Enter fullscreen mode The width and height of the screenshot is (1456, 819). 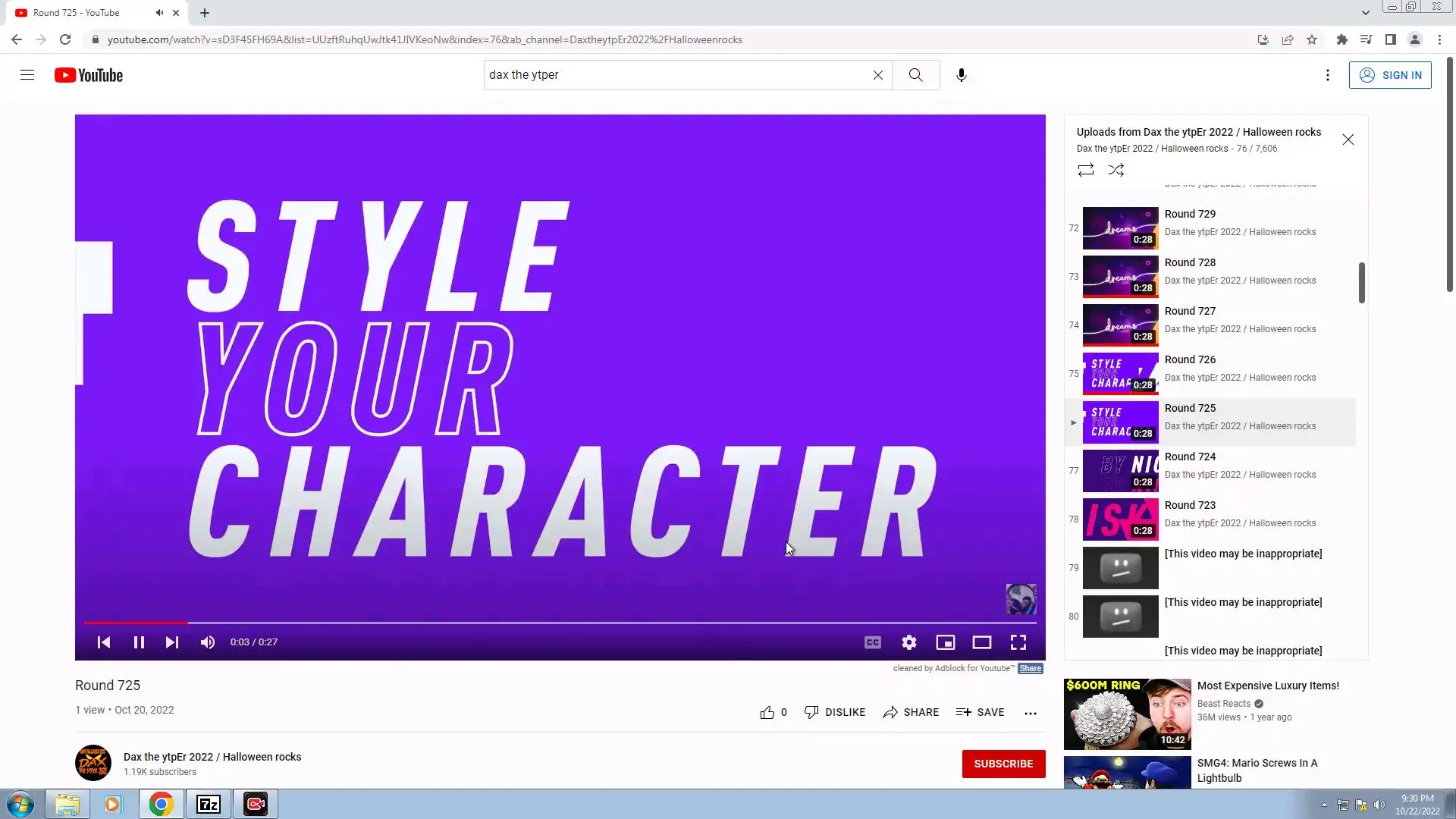(x=1018, y=642)
